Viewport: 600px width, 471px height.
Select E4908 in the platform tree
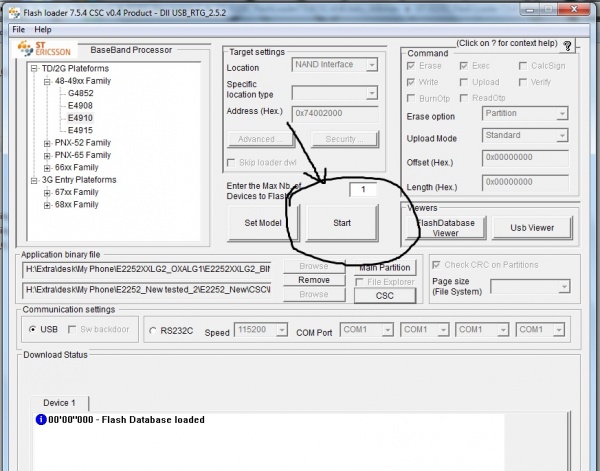point(80,105)
